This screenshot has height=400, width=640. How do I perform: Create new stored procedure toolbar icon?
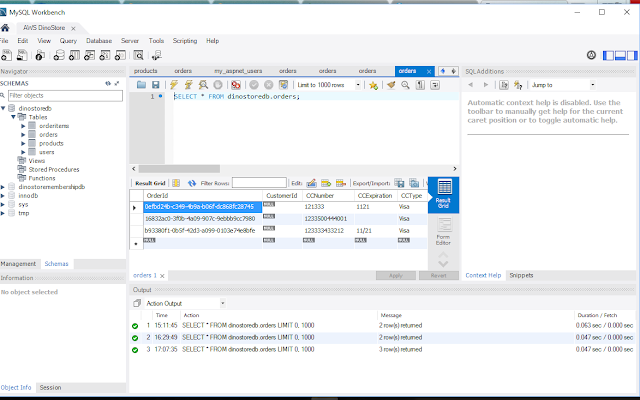(105, 55)
